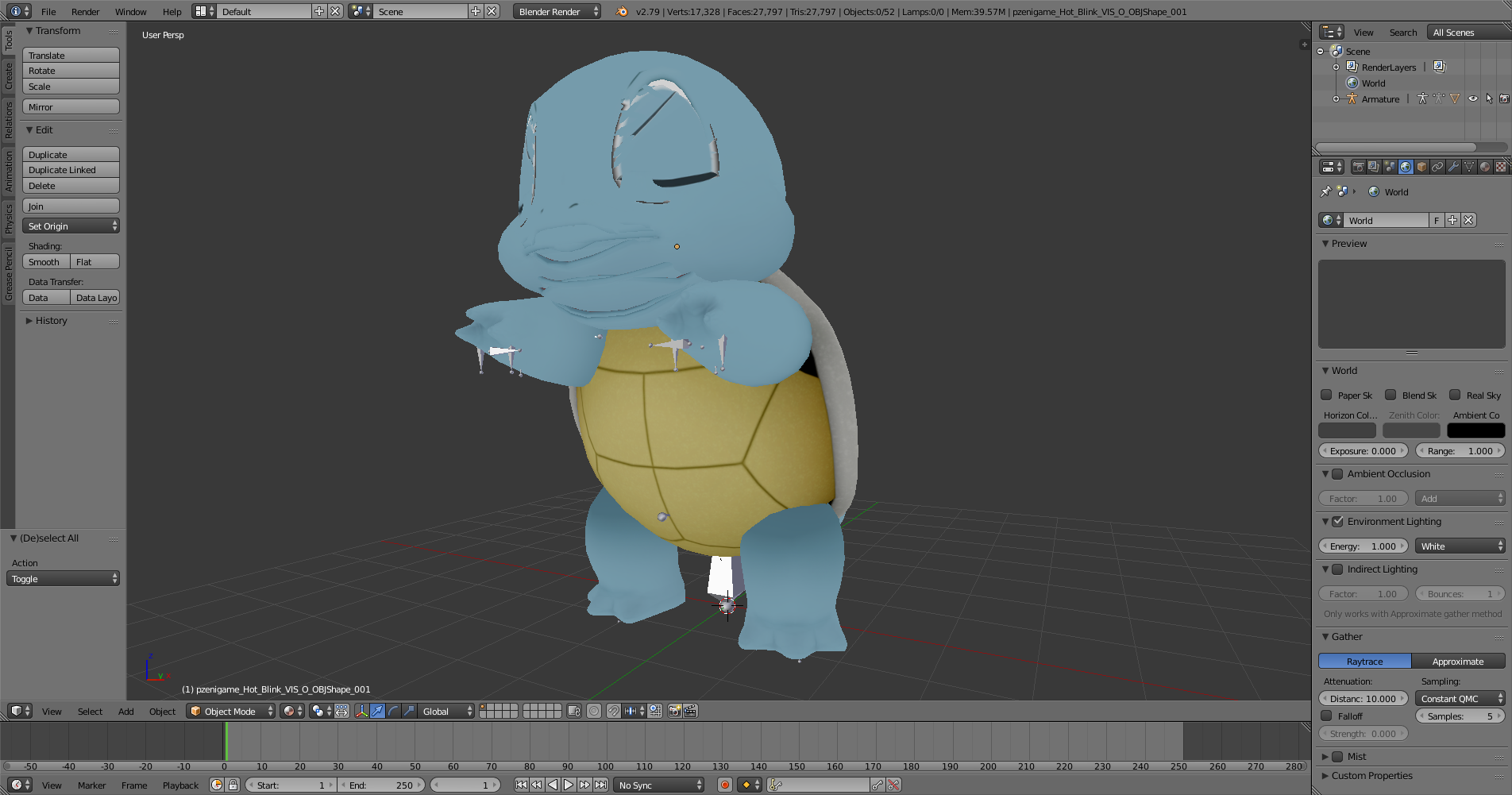
Task: Click the Horizon Color swatch
Action: coord(1348,430)
